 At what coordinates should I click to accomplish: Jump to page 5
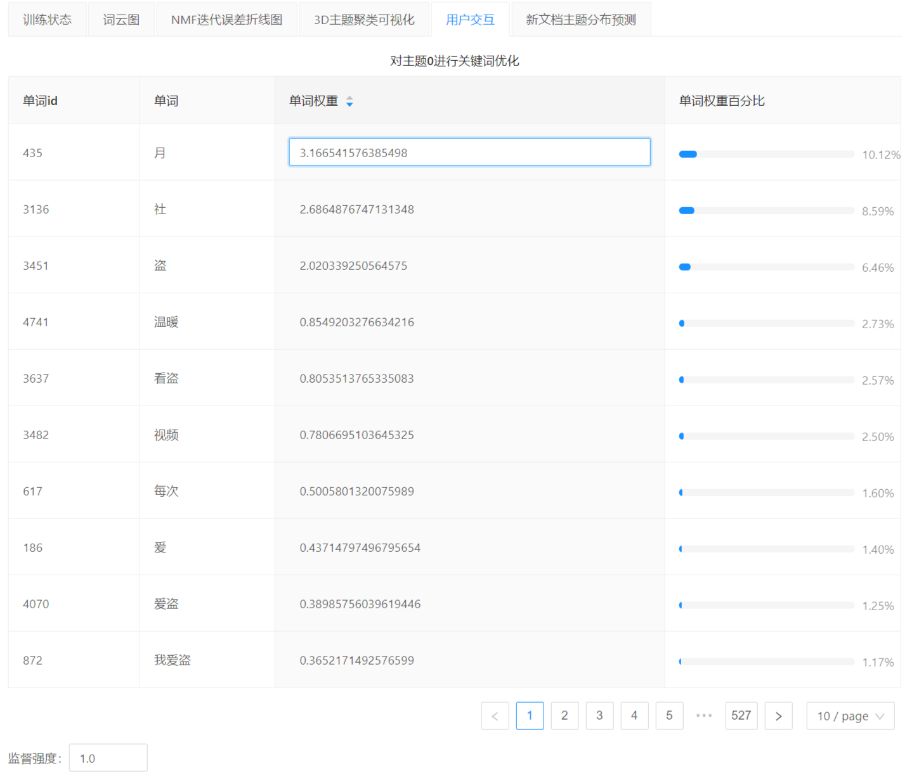[669, 716]
